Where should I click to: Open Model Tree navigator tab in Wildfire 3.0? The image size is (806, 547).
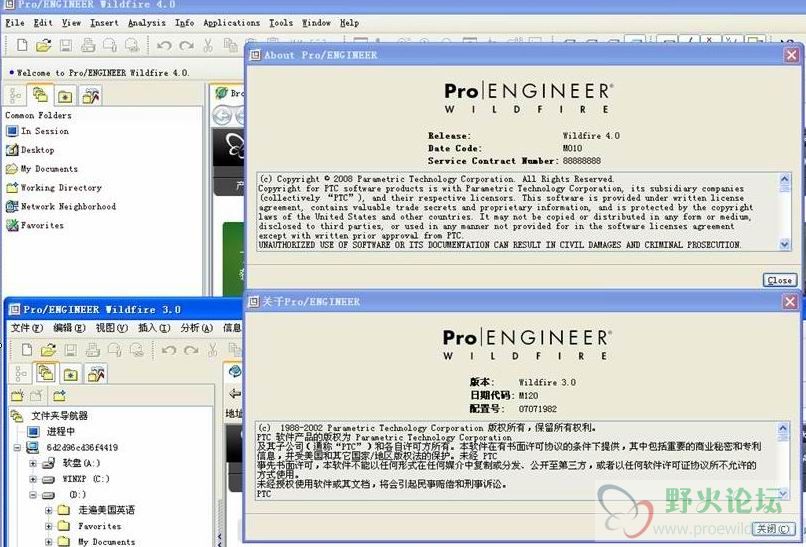21,374
